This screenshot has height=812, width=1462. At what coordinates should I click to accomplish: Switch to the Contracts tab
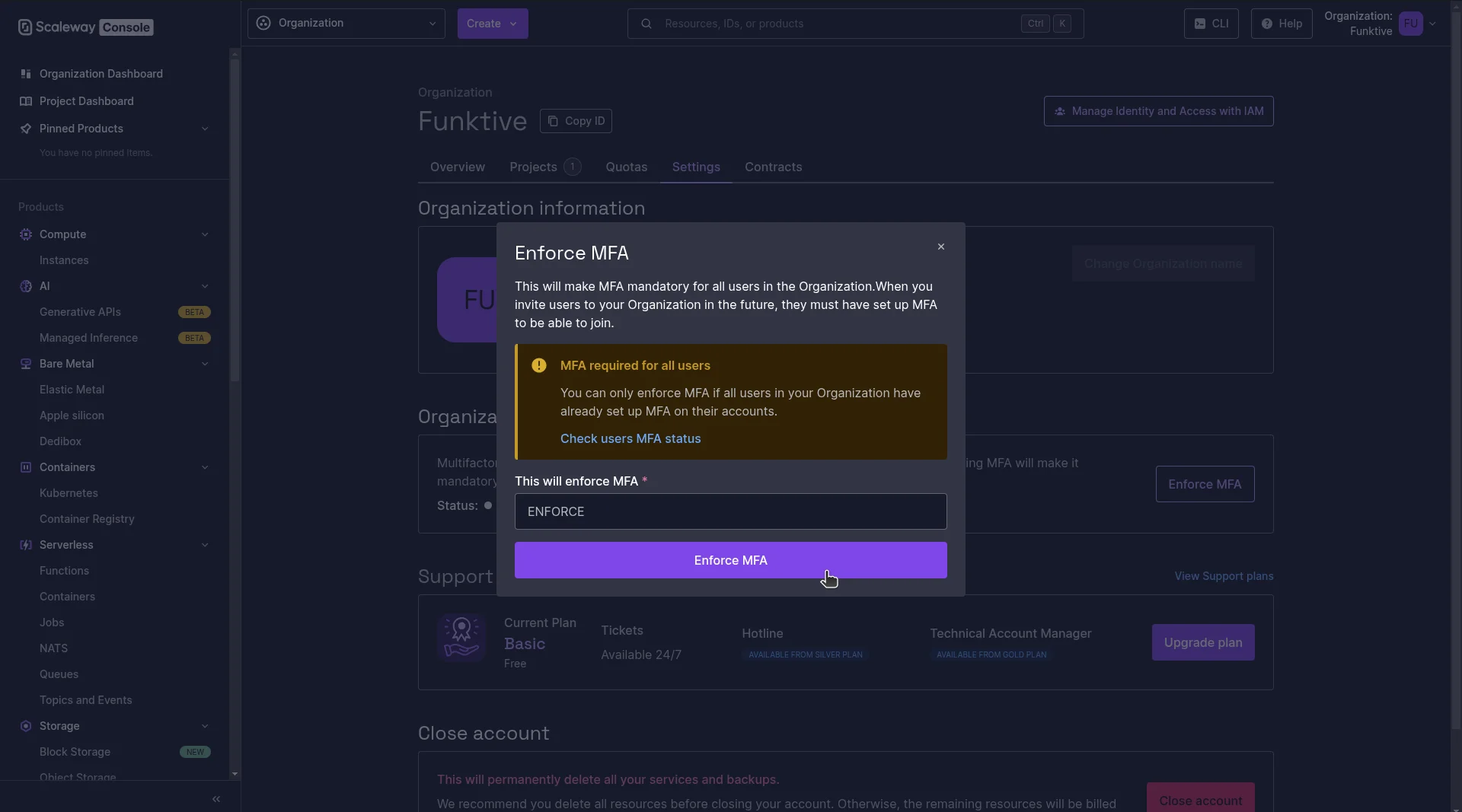click(x=774, y=167)
